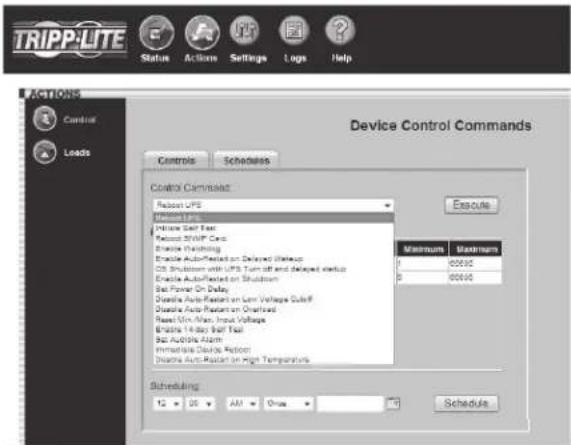The image size is (571, 445).
Task: Select the Control sidebar icon
Action: [x=44, y=119]
